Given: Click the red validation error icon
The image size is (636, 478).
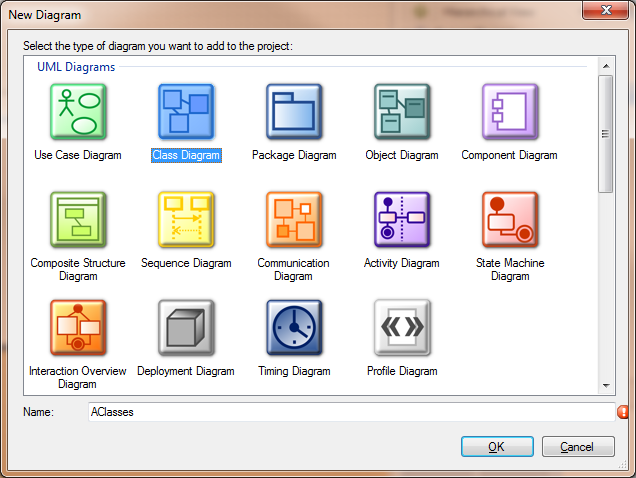Looking at the screenshot, I should click(x=623, y=412).
